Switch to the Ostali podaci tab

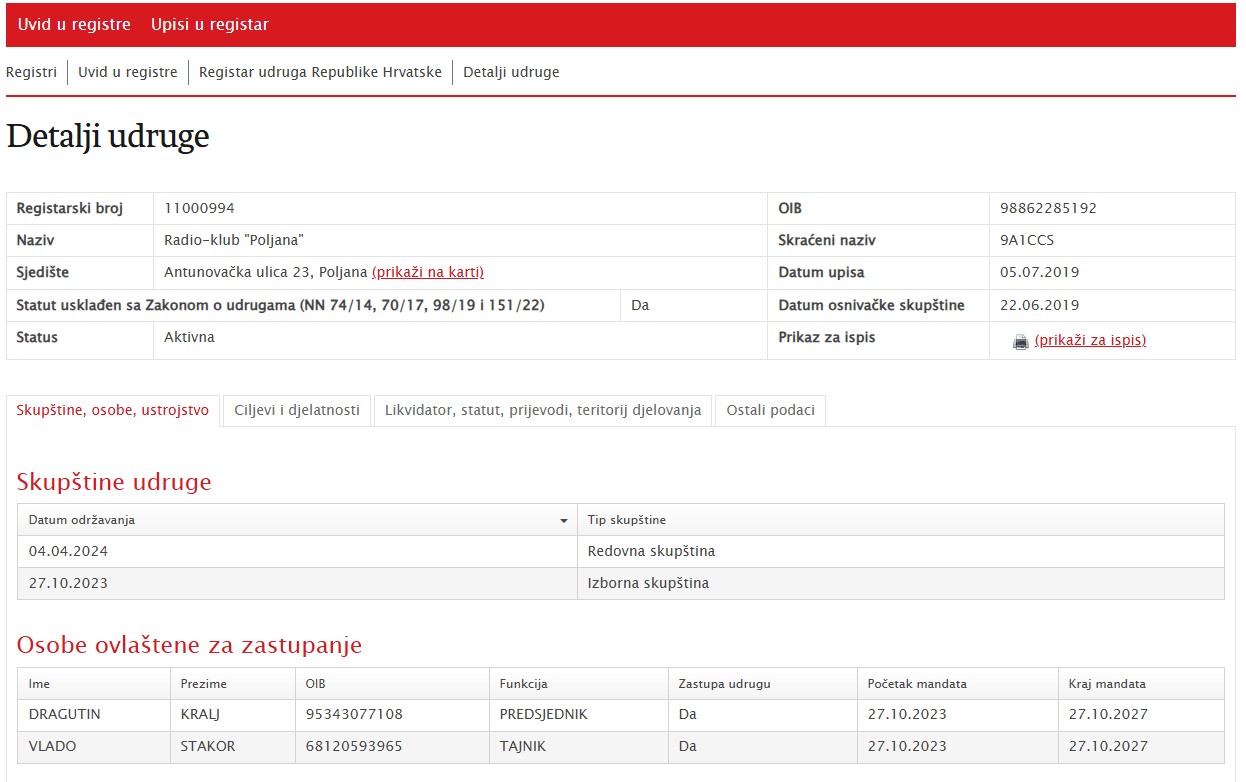[770, 410]
